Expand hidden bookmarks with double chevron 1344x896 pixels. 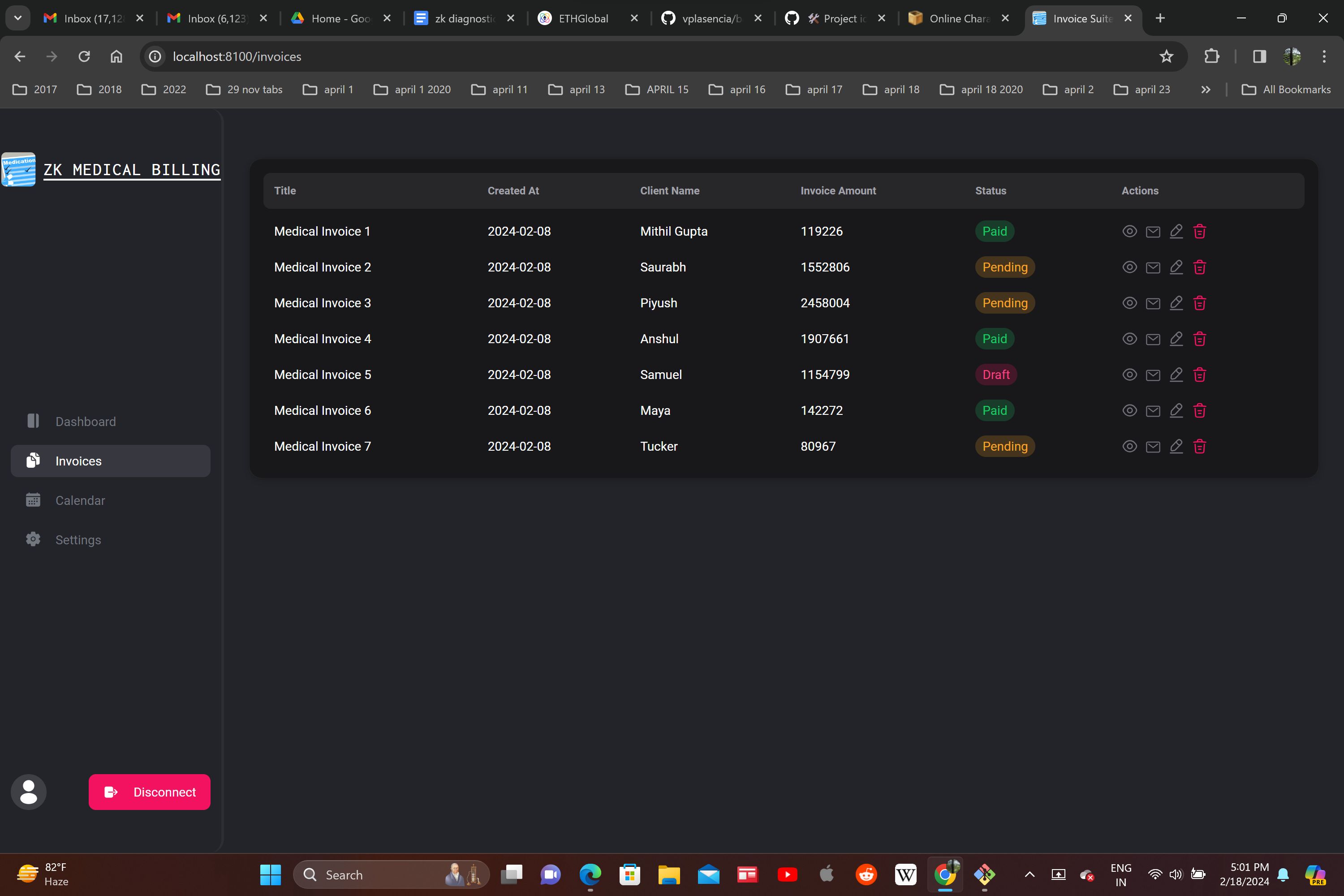point(1206,90)
